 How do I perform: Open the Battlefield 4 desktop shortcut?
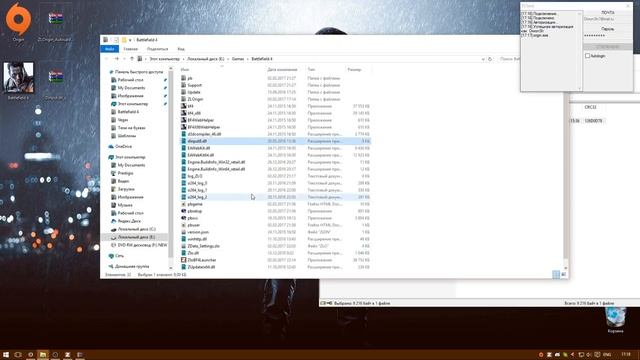18,80
